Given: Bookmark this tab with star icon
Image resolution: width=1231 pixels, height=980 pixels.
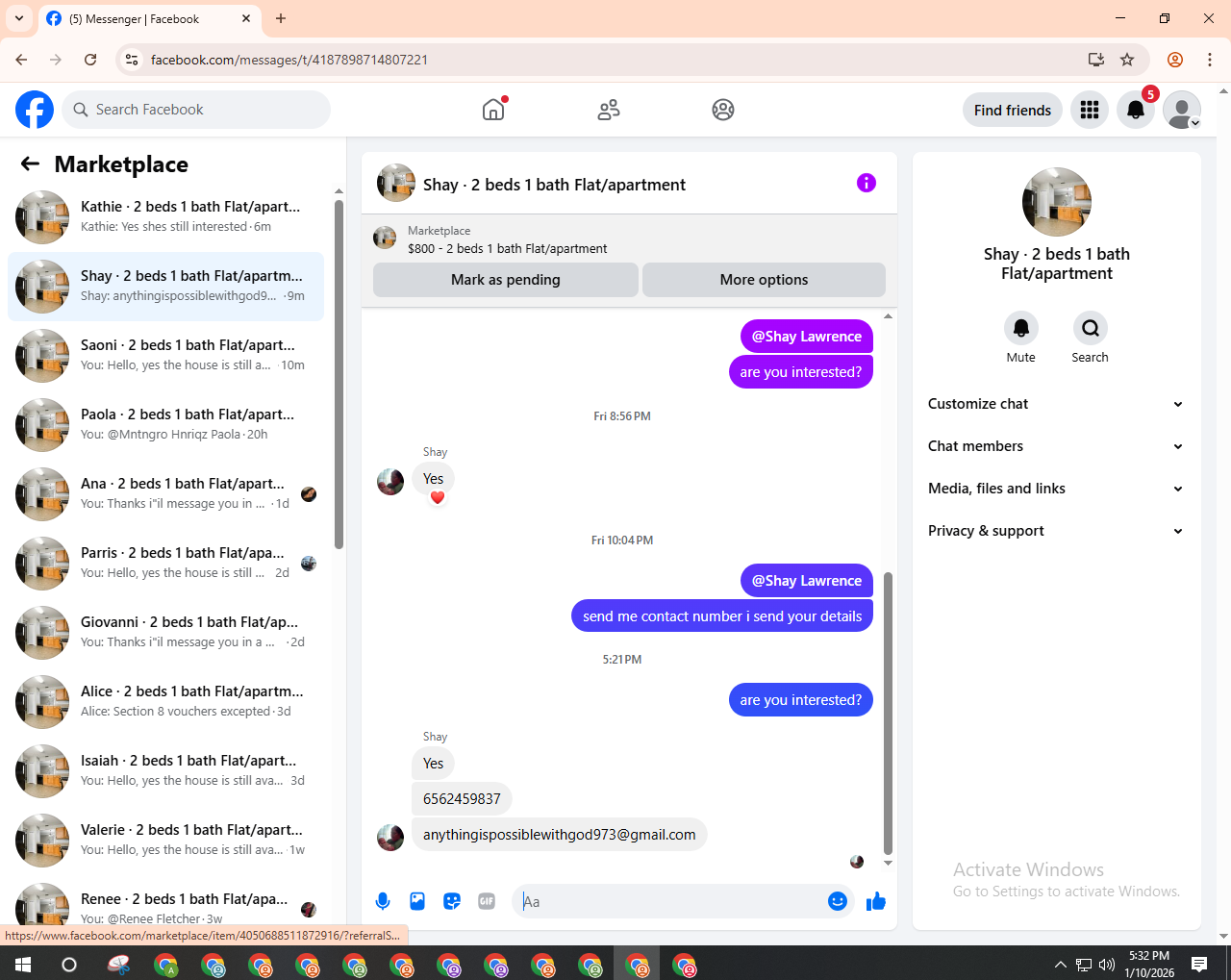Looking at the screenshot, I should pyautogui.click(x=1127, y=60).
